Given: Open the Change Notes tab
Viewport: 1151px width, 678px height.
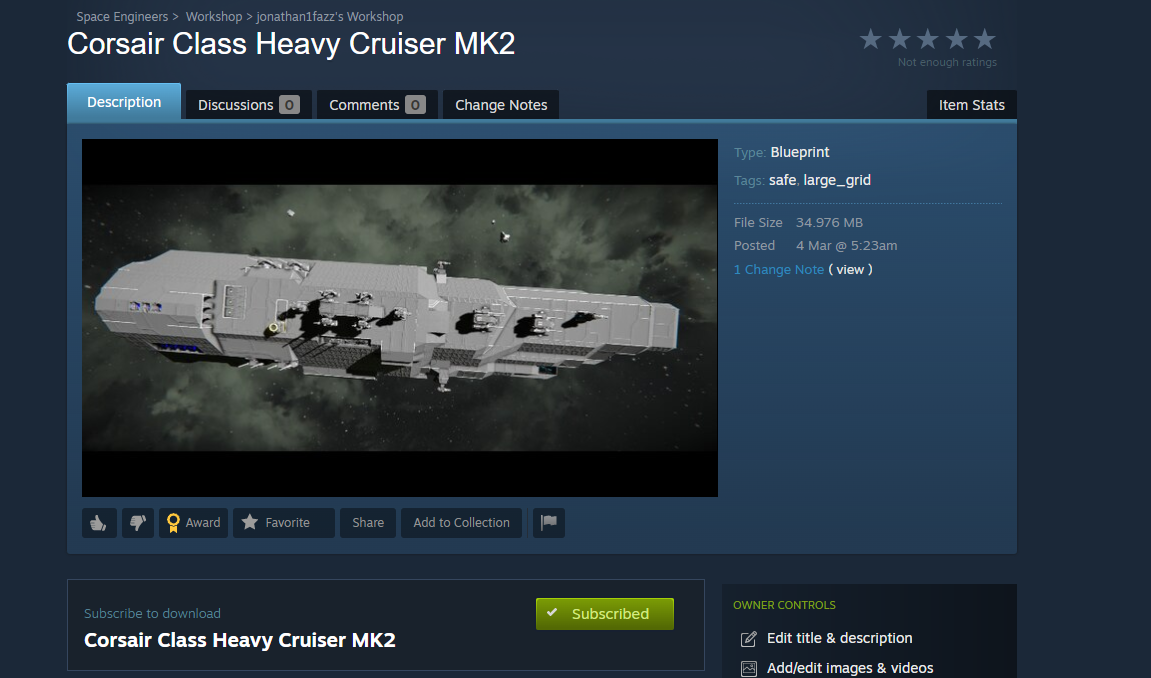Looking at the screenshot, I should pyautogui.click(x=501, y=105).
